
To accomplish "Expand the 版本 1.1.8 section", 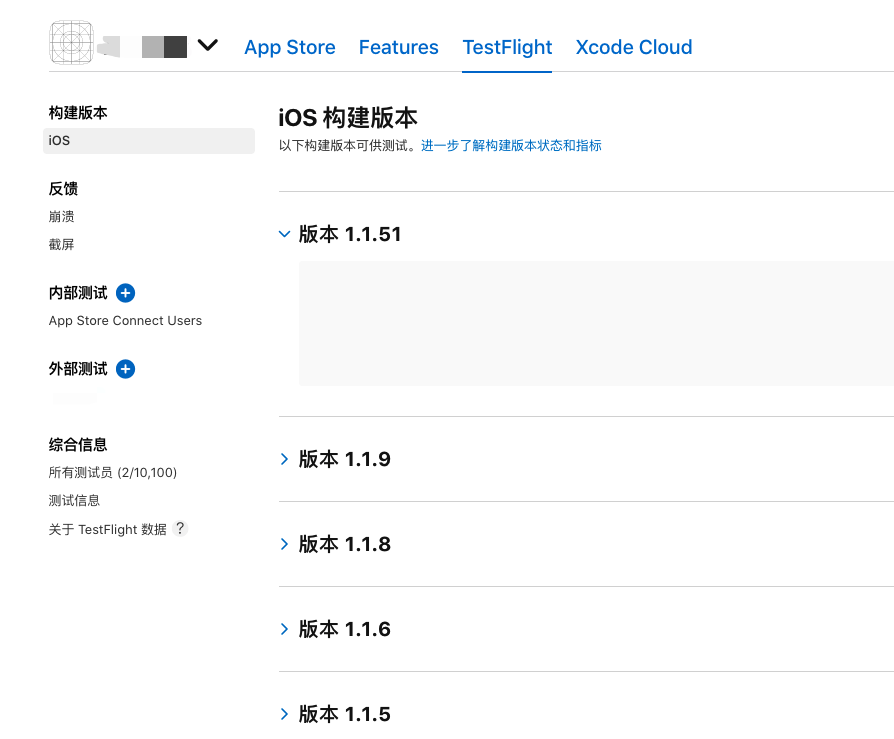I will 284,543.
